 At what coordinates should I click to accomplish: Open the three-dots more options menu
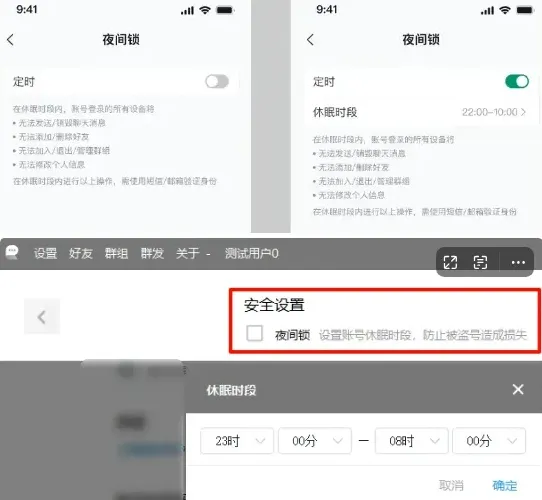(518, 262)
